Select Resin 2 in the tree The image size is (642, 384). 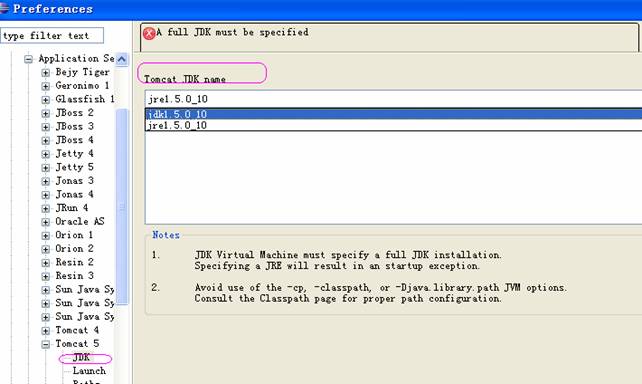pos(74,262)
